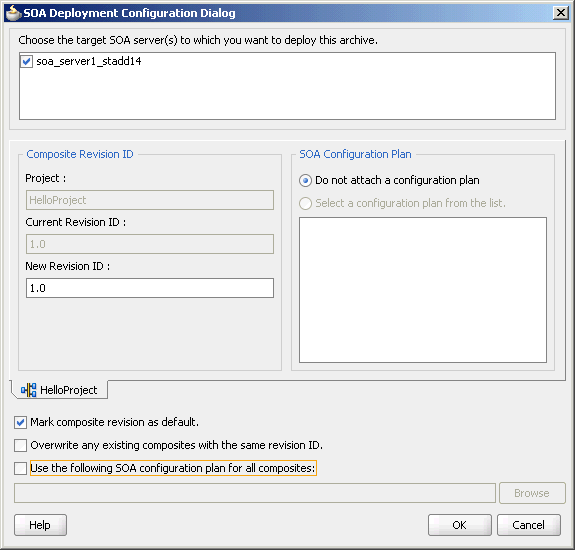The height and width of the screenshot is (550, 575).
Task: Confirm deployment with OK button
Action: (459, 525)
